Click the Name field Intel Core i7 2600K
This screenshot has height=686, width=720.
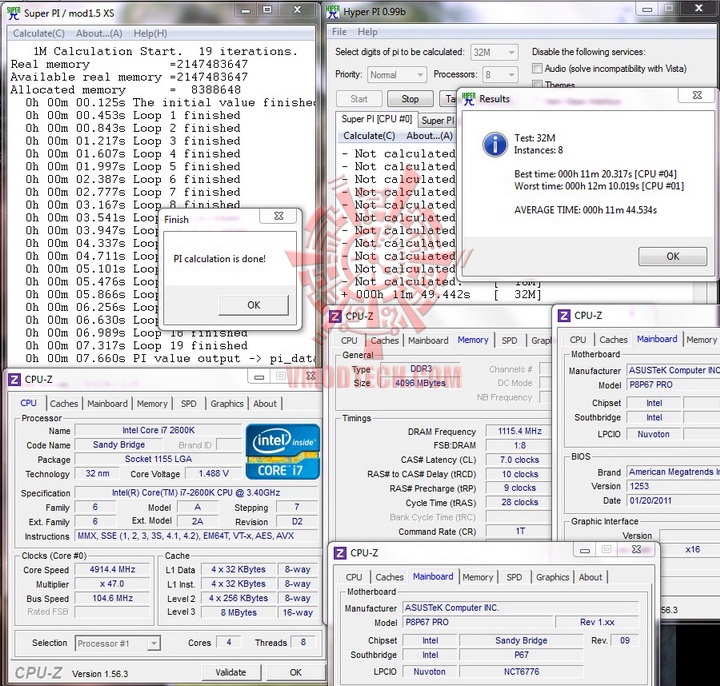pos(158,430)
